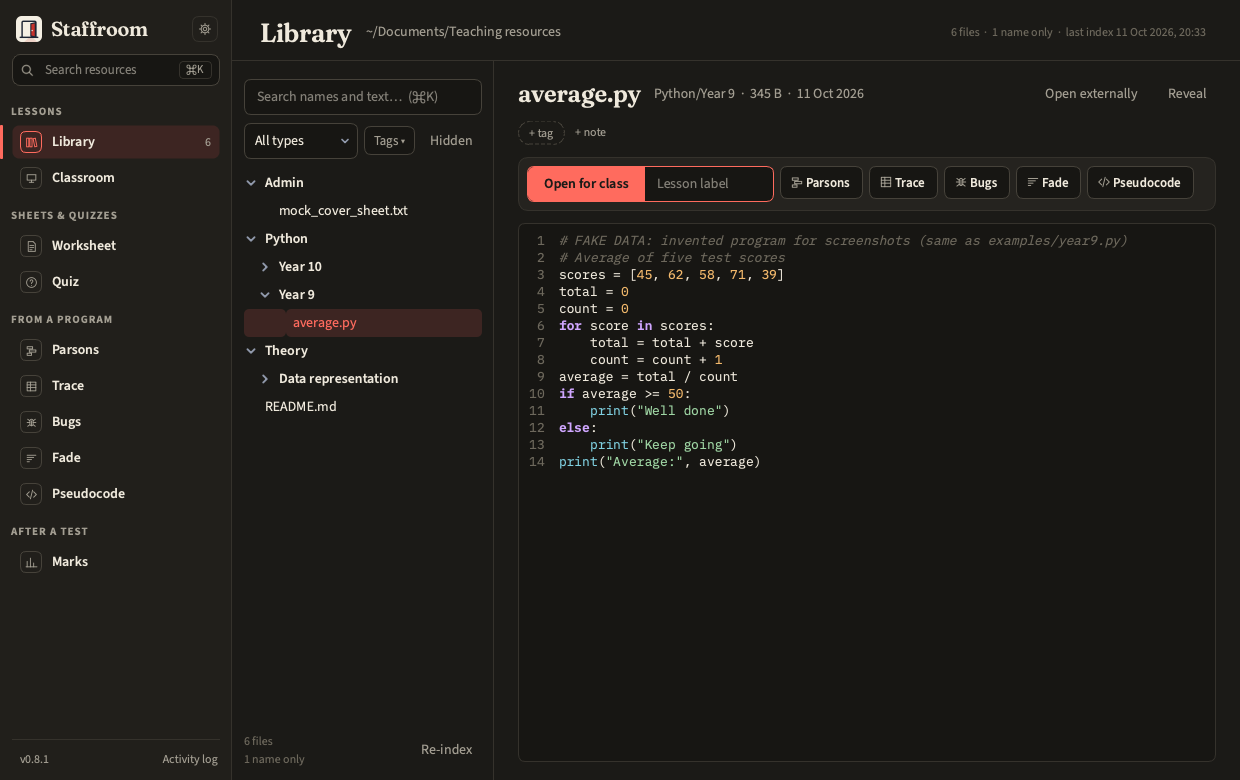Click the average.py file title
1240x780 pixels.
tap(579, 94)
